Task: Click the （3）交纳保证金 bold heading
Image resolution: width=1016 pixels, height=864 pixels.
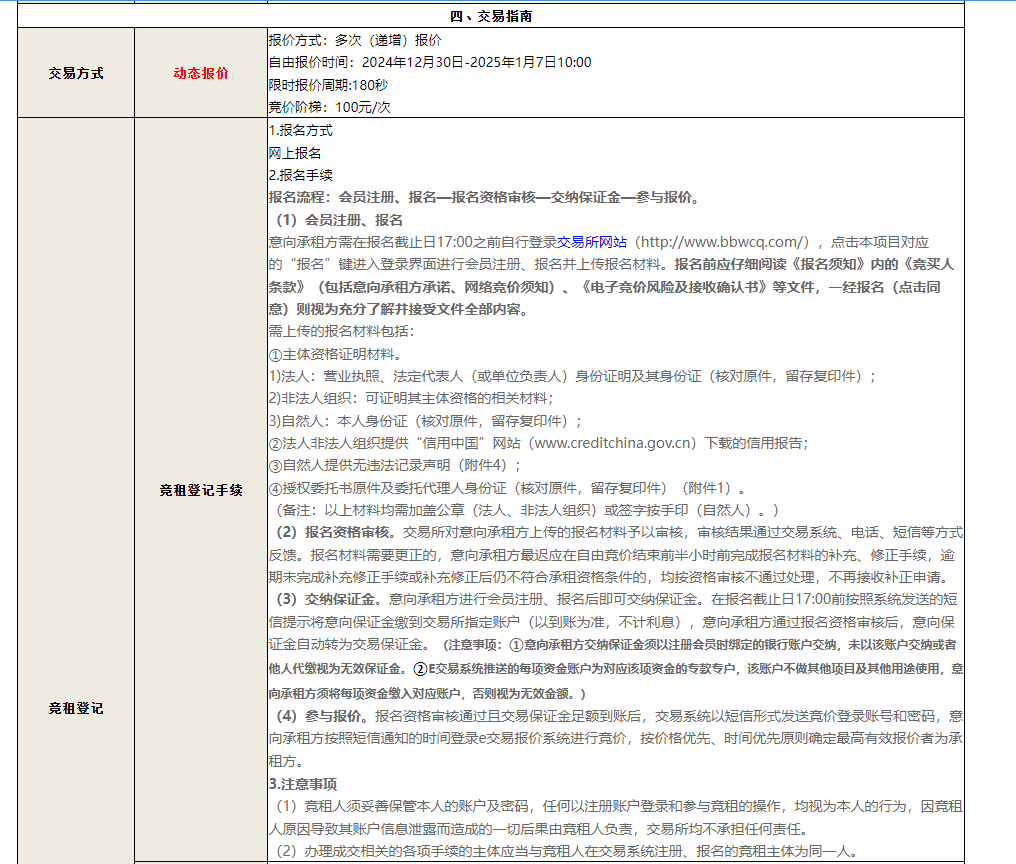Action: pyautogui.click(x=328, y=600)
